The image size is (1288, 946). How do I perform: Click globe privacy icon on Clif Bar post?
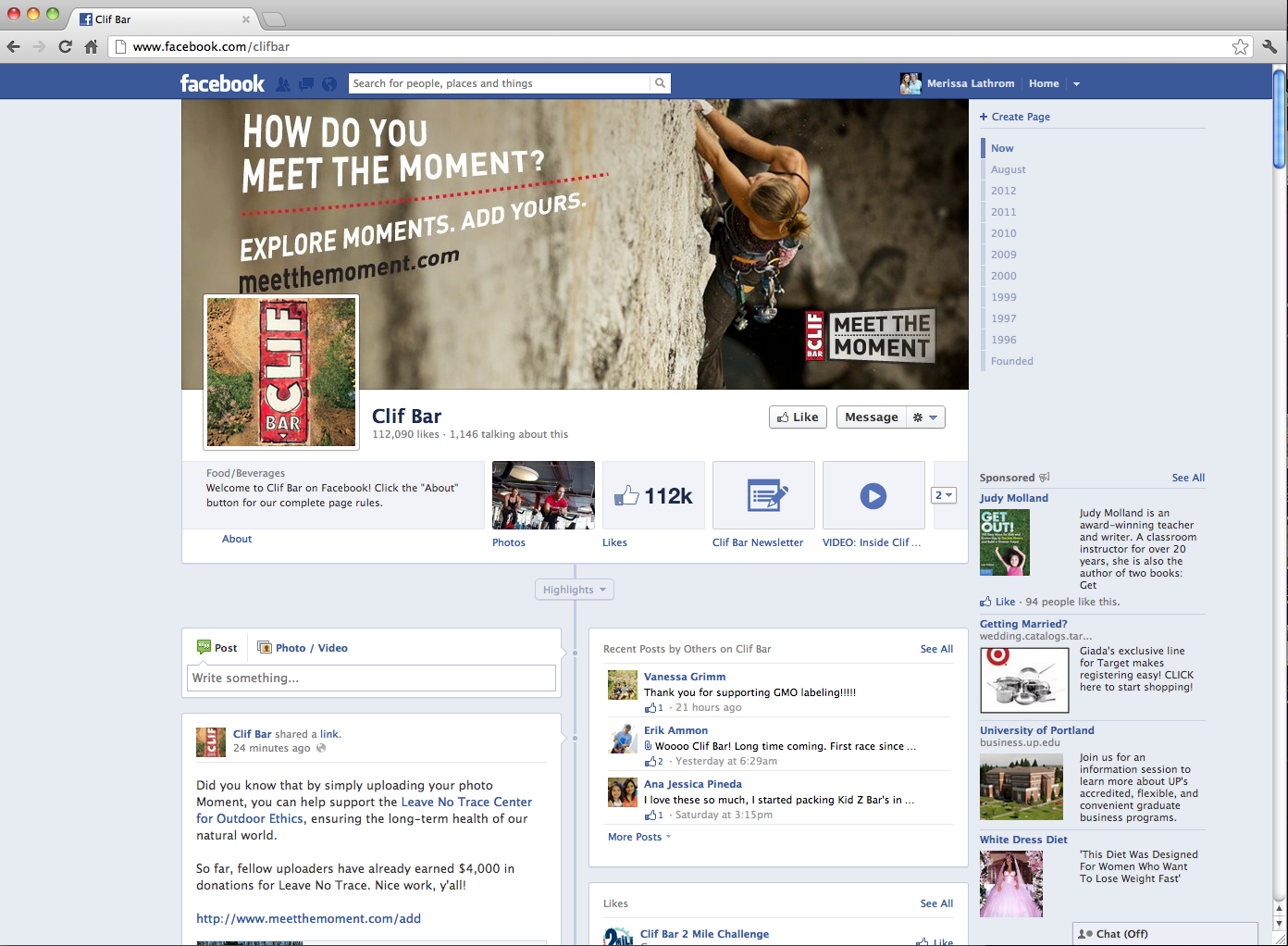[x=321, y=748]
